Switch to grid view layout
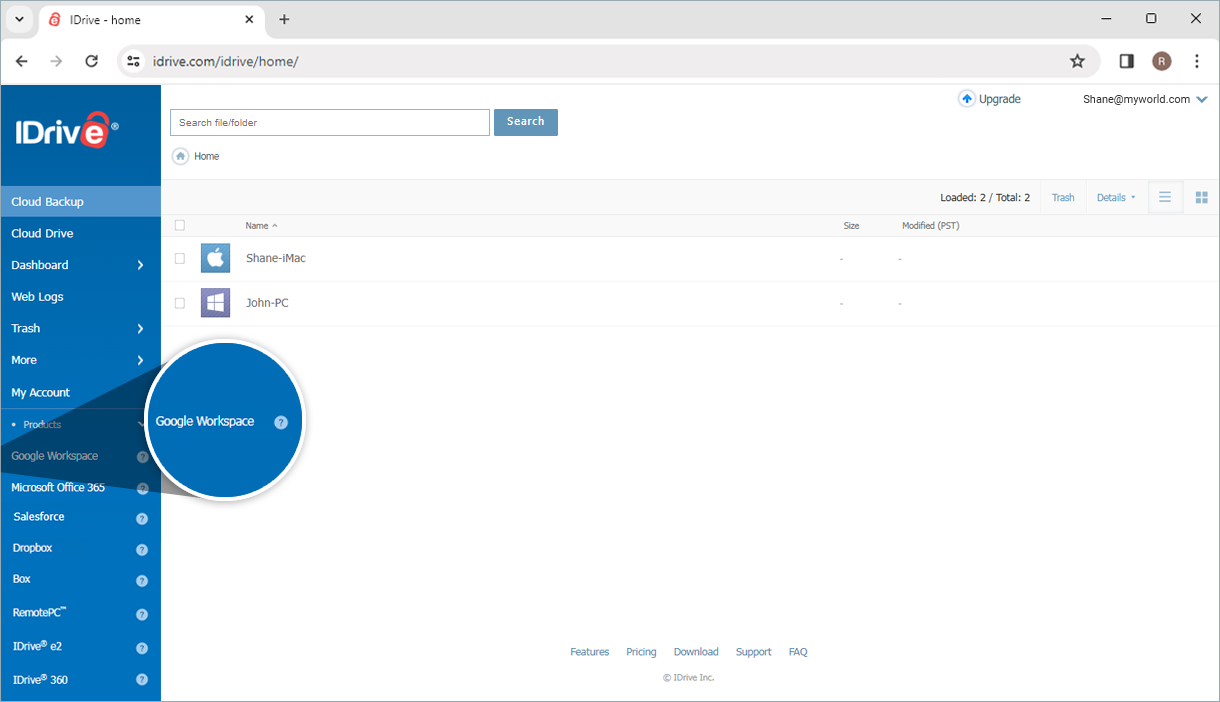 pyautogui.click(x=1202, y=198)
